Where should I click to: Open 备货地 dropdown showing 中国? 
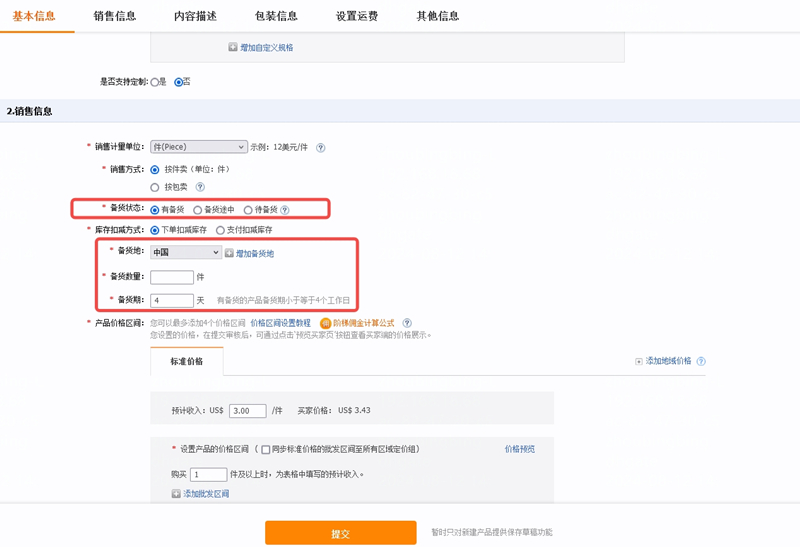point(185,253)
